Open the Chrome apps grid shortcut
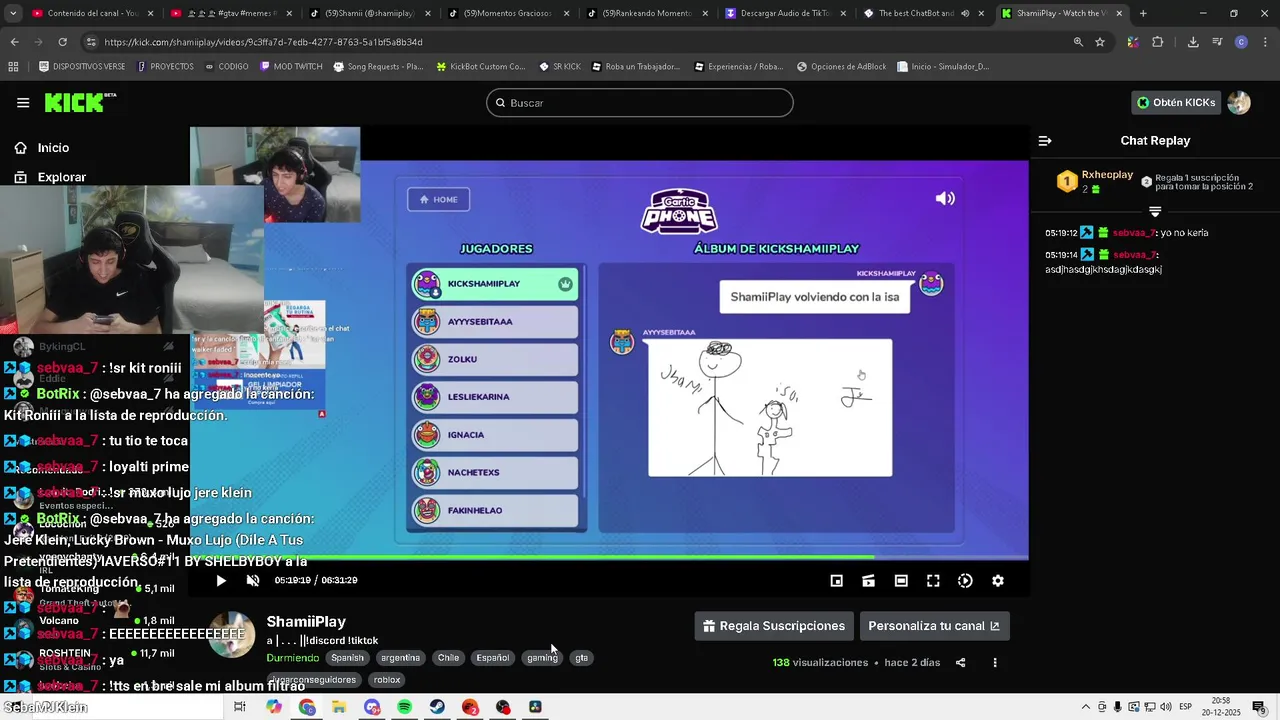 point(13,67)
